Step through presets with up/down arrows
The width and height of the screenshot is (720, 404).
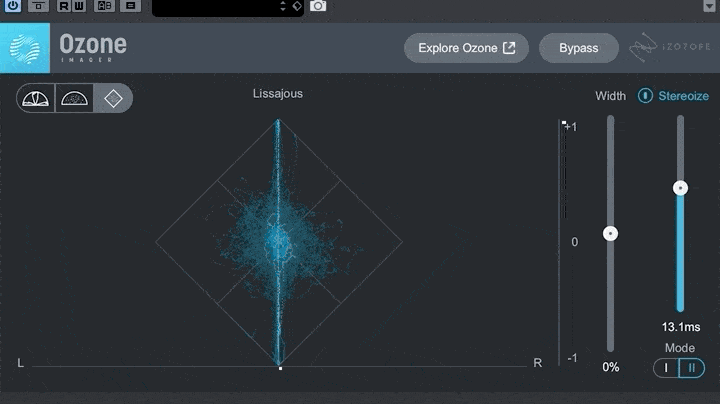pyautogui.click(x=283, y=6)
